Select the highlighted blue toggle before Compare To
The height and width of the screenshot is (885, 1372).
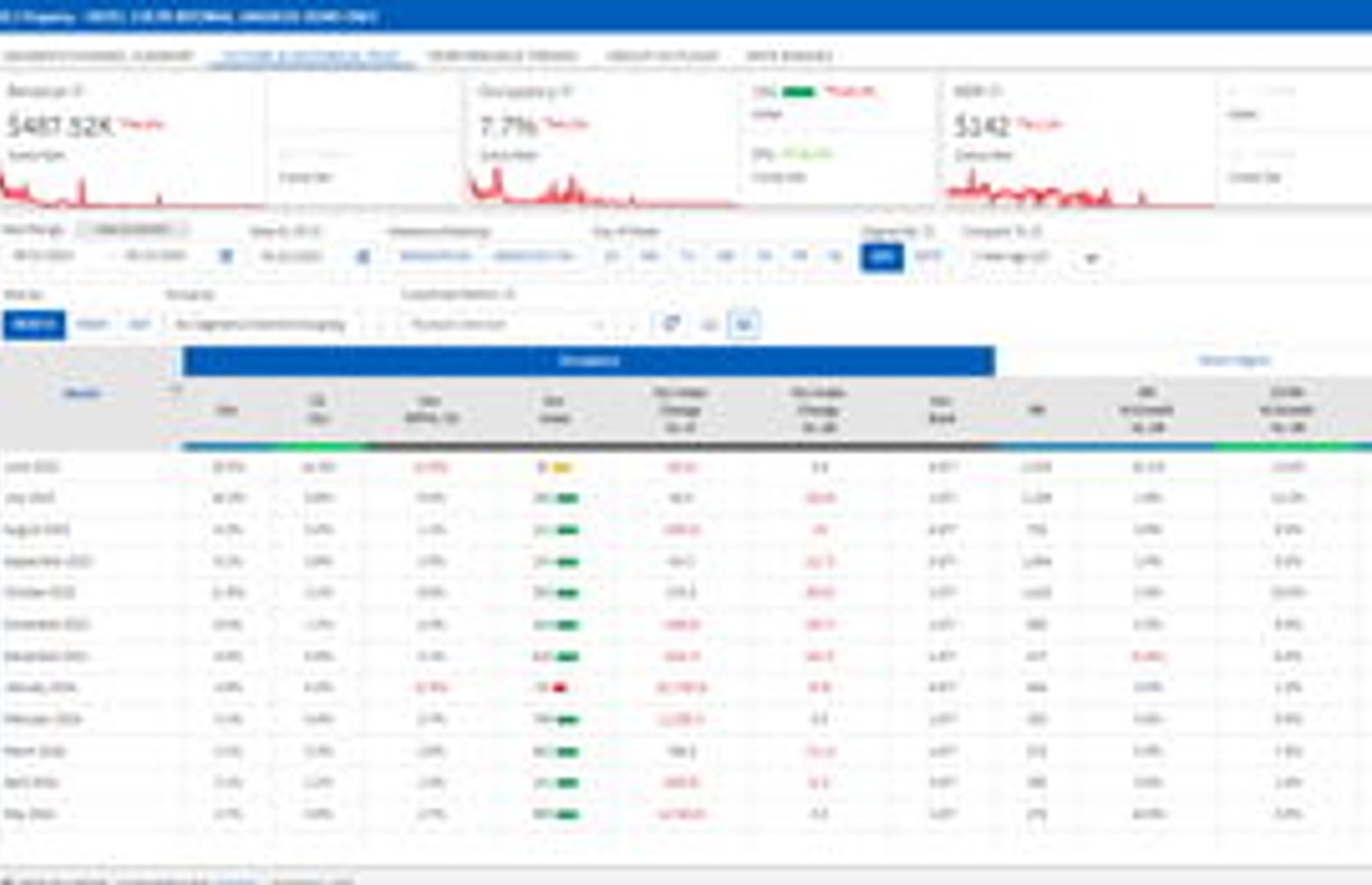tap(882, 256)
